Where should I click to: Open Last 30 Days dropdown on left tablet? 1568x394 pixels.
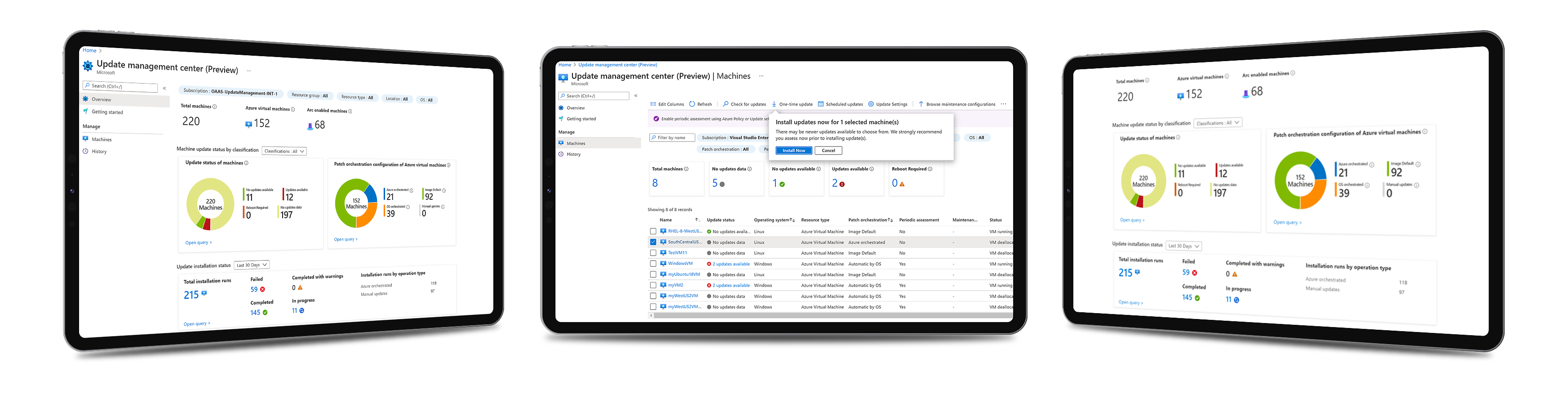[252, 265]
